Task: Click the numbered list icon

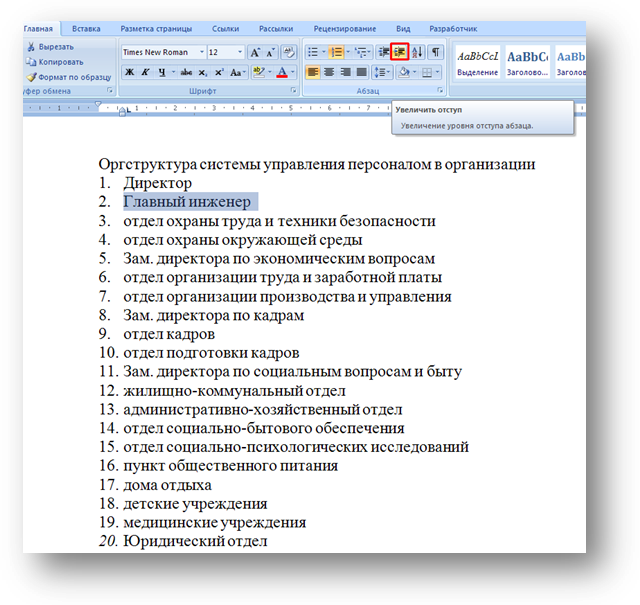Action: (x=337, y=52)
